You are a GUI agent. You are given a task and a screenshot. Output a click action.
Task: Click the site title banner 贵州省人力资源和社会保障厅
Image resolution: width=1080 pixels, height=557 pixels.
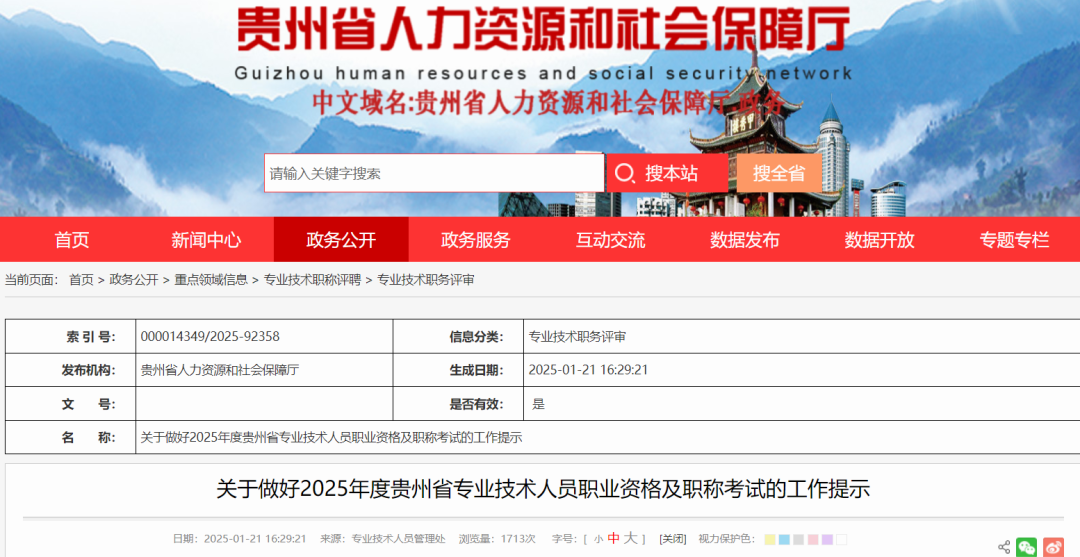(x=543, y=29)
